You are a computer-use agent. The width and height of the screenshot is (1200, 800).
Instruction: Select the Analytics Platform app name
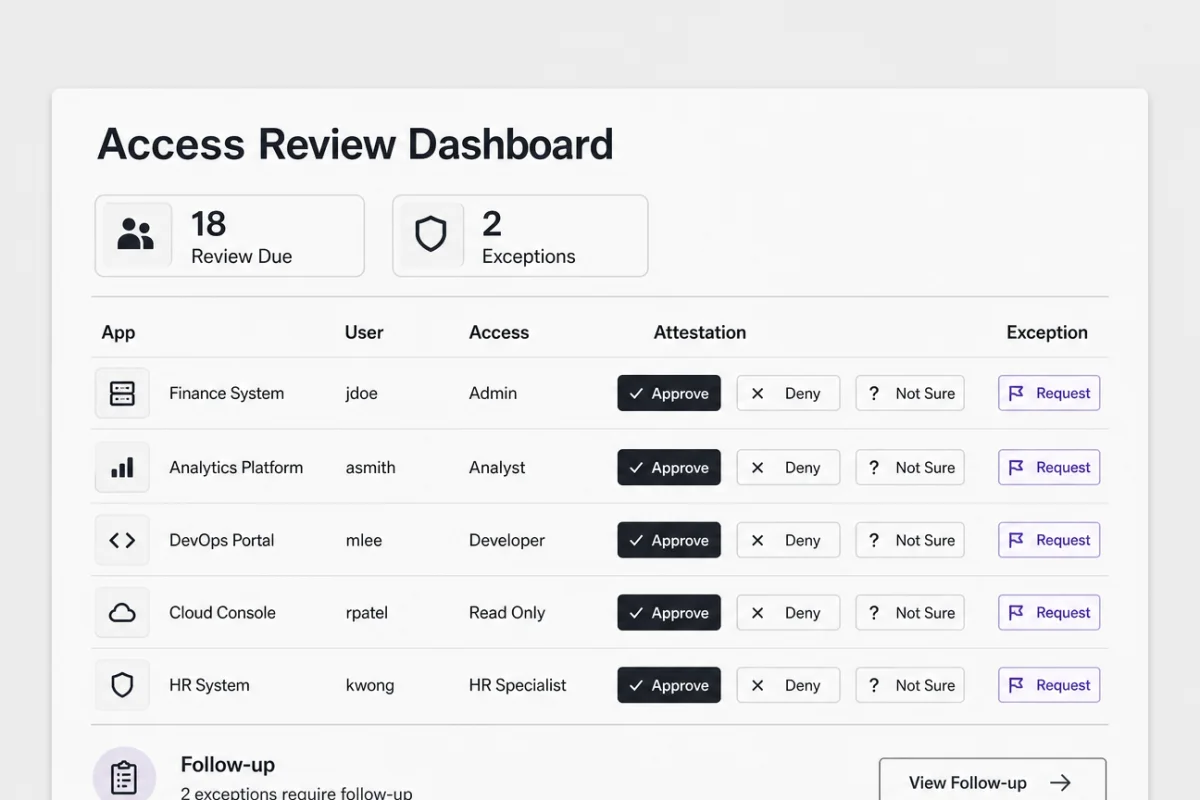point(236,467)
